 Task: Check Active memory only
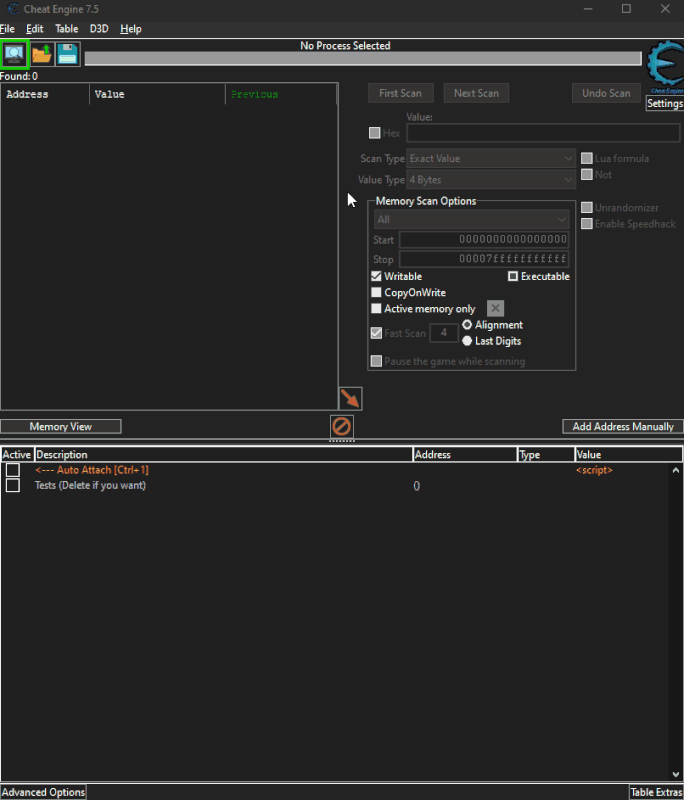click(x=376, y=309)
